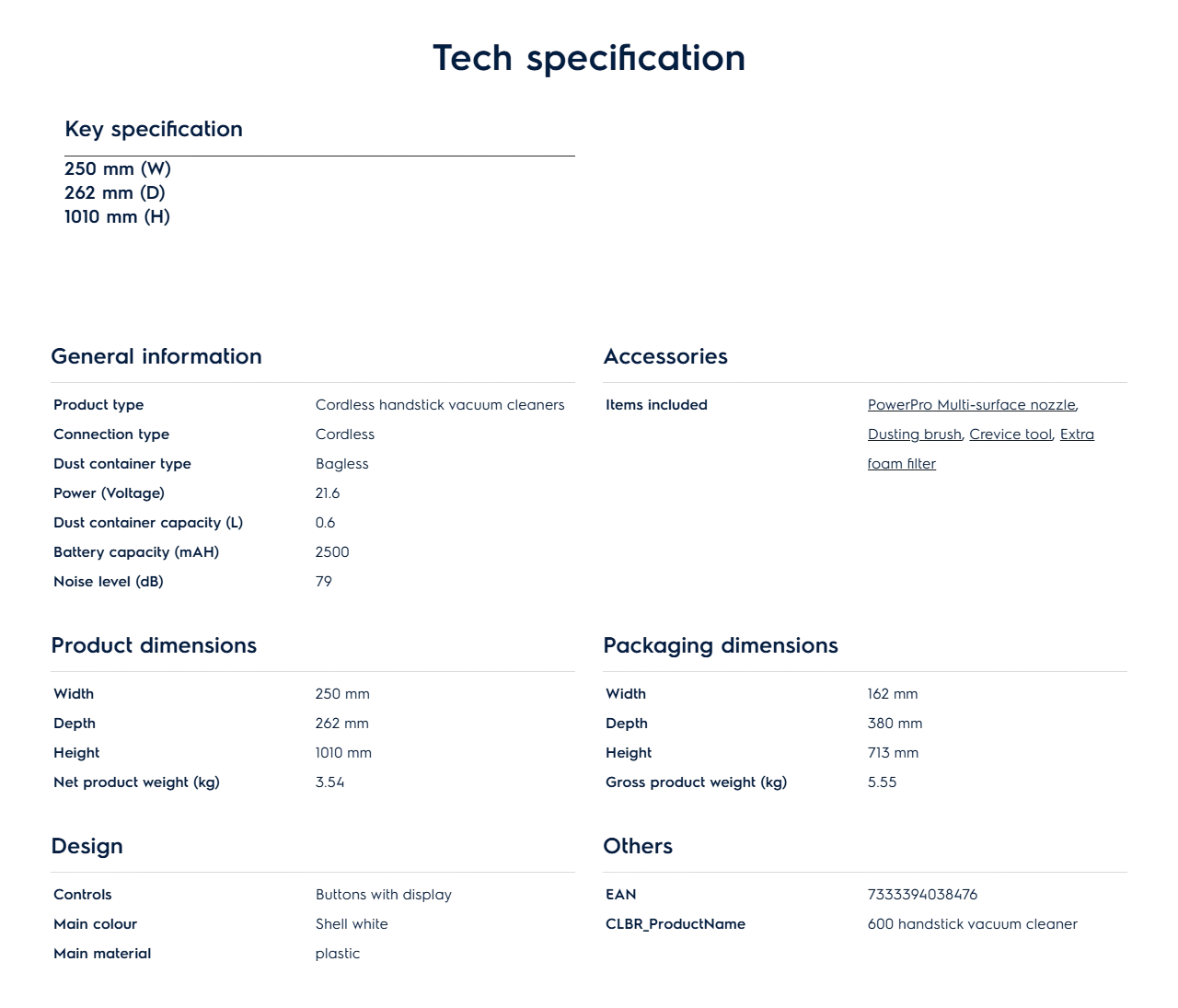Click the EAN number 7333394038476
1178x1008 pixels.
(x=922, y=895)
